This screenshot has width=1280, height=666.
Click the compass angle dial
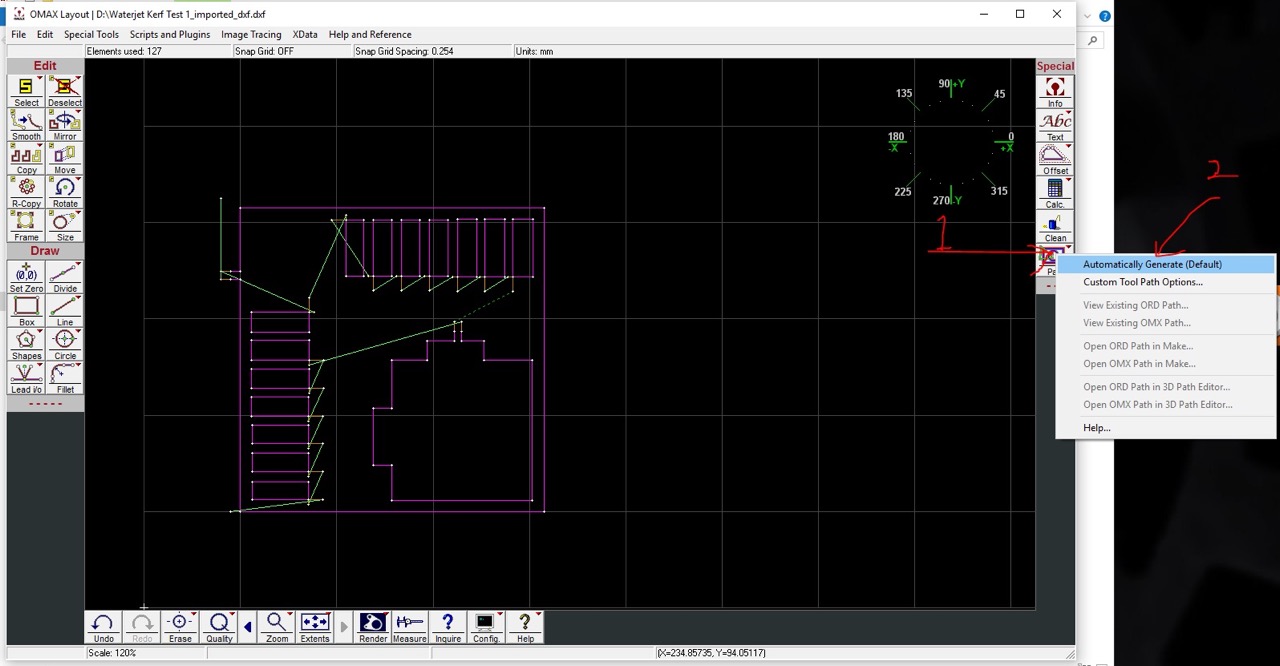click(951, 142)
